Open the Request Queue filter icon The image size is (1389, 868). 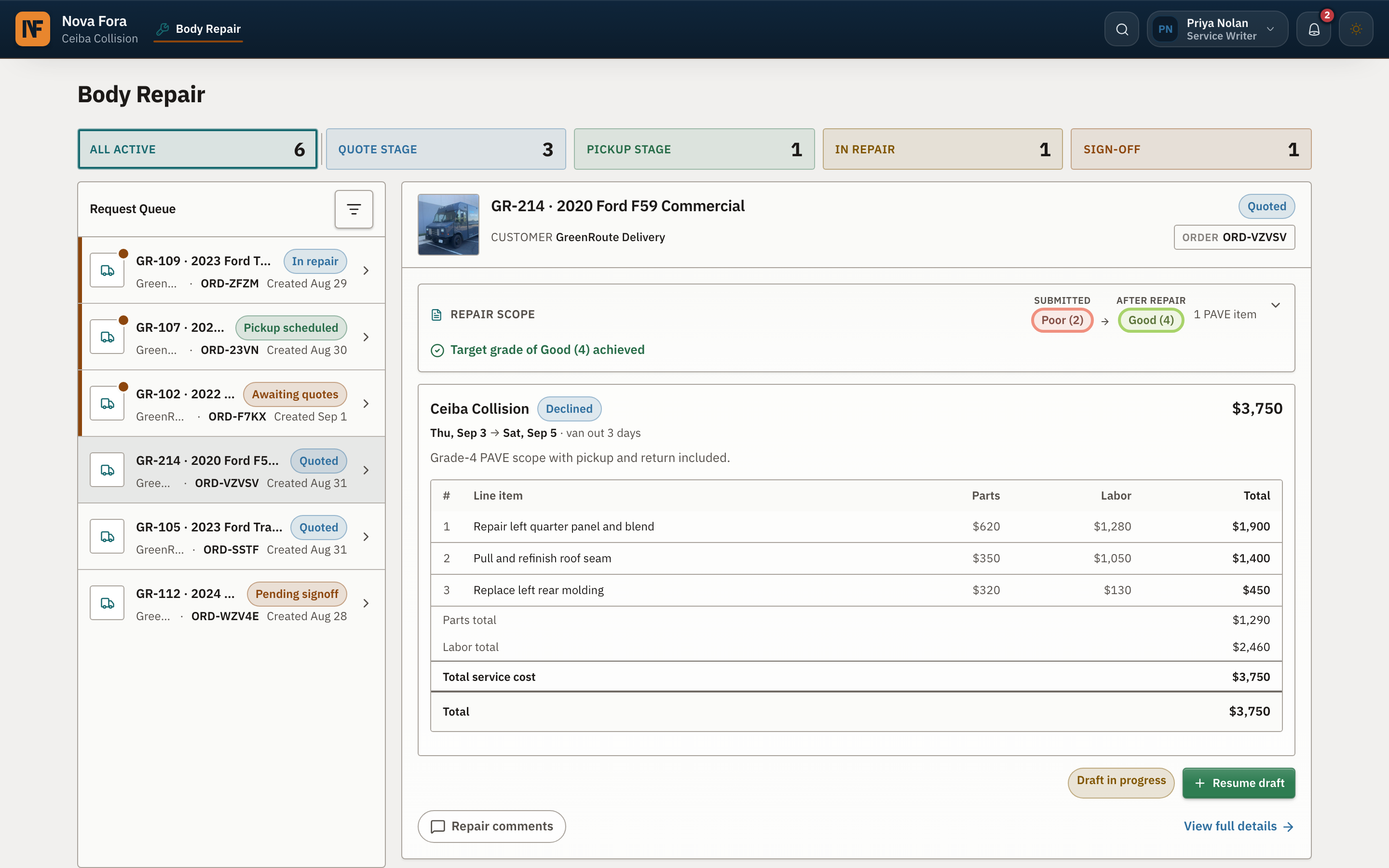coord(354,209)
